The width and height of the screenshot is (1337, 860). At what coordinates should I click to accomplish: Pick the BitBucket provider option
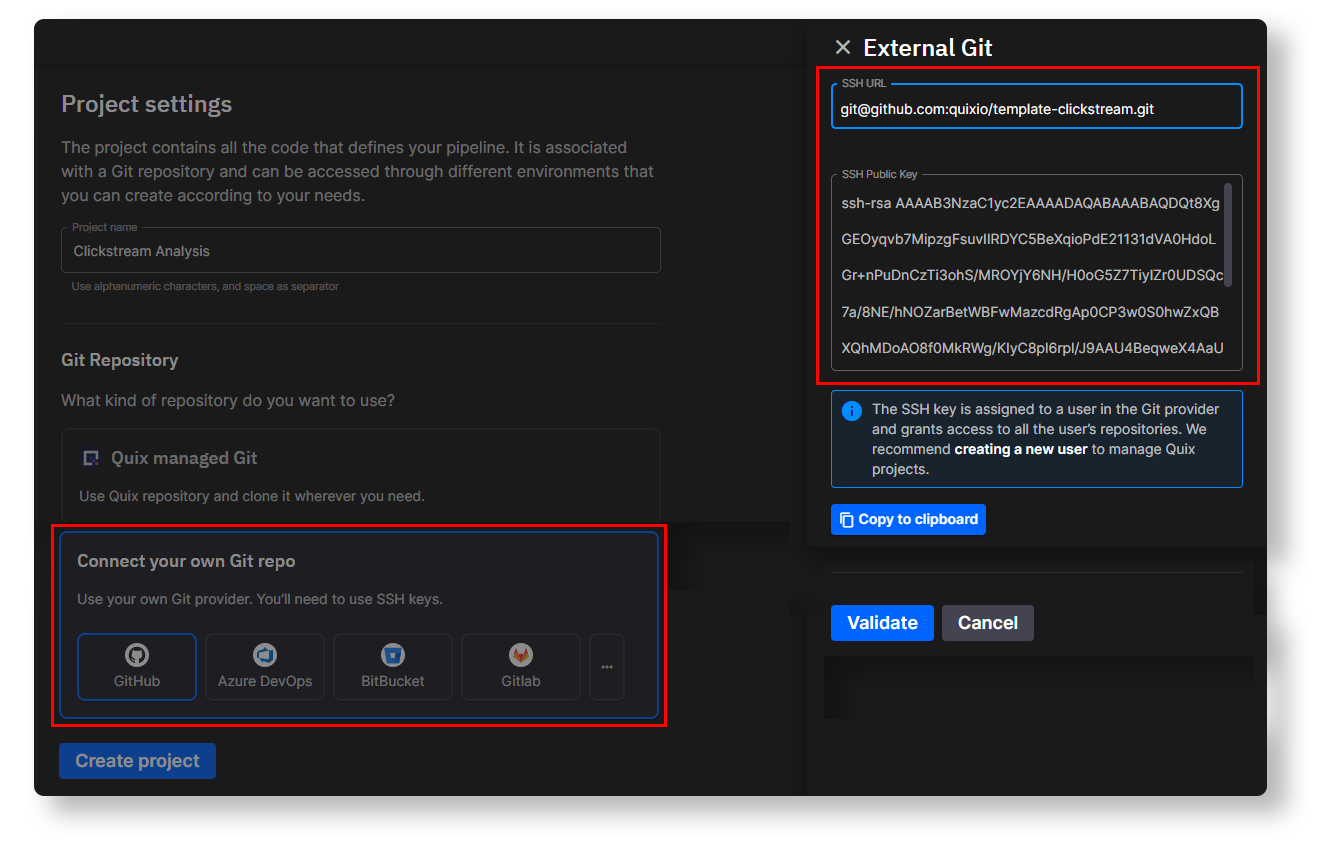pos(393,667)
